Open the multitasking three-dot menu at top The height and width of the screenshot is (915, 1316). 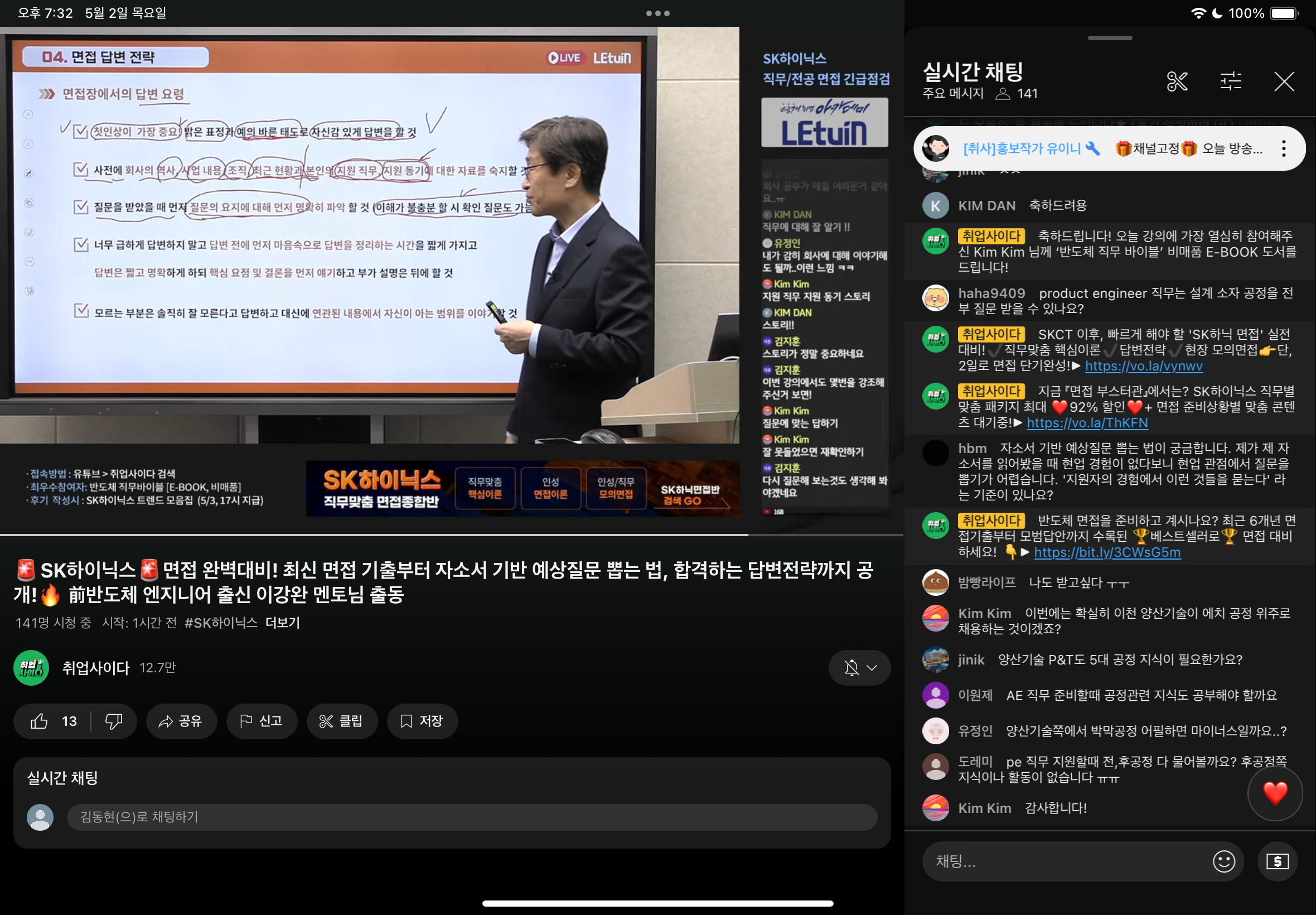(657, 13)
